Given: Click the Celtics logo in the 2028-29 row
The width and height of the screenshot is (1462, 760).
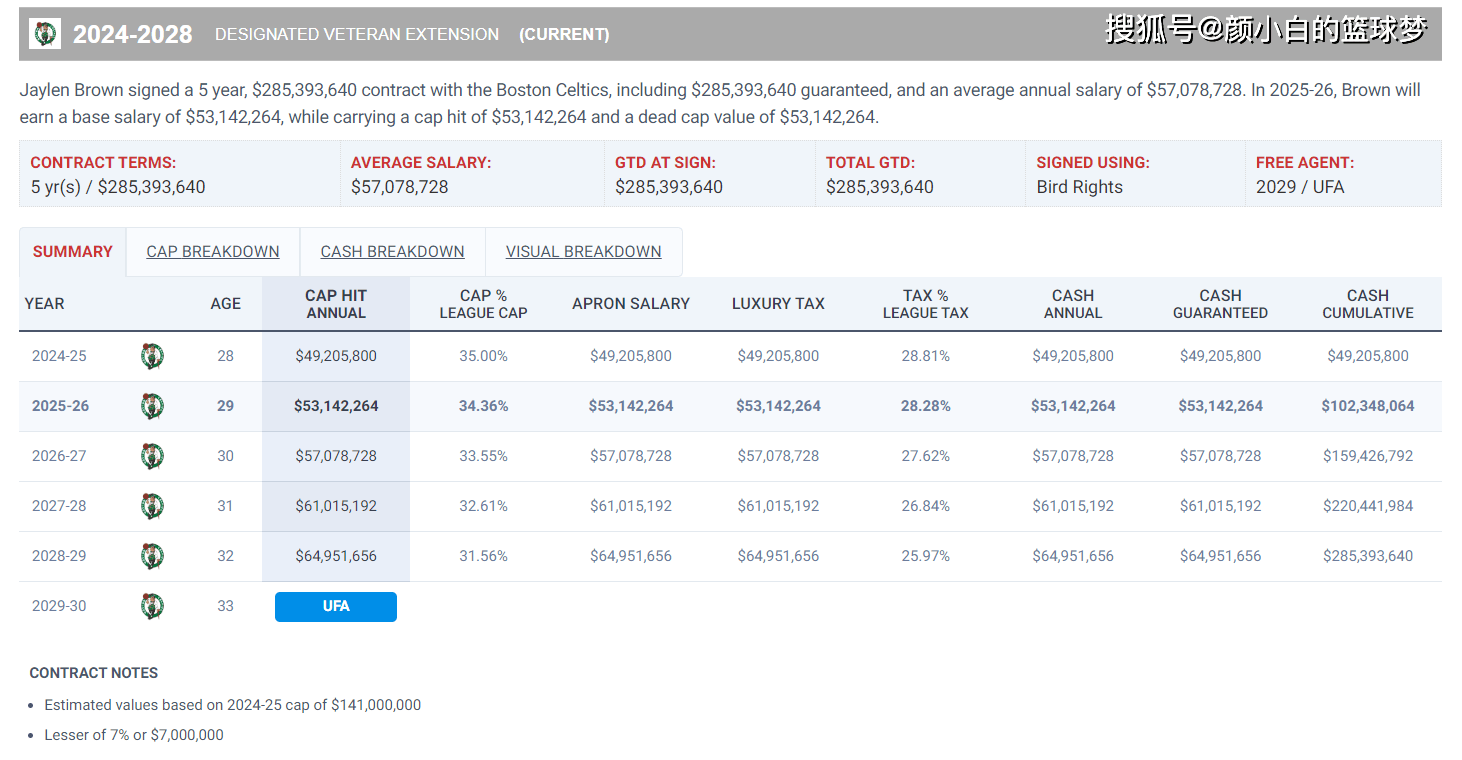Looking at the screenshot, I should point(152,556).
